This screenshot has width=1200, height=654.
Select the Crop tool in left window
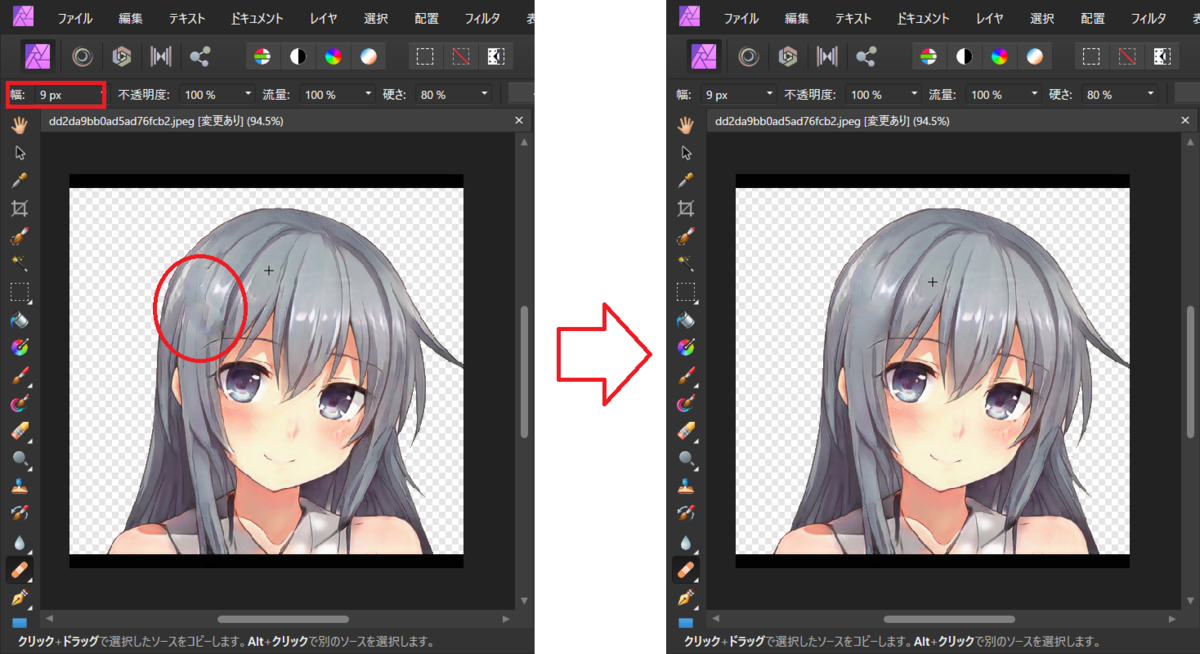[x=19, y=209]
